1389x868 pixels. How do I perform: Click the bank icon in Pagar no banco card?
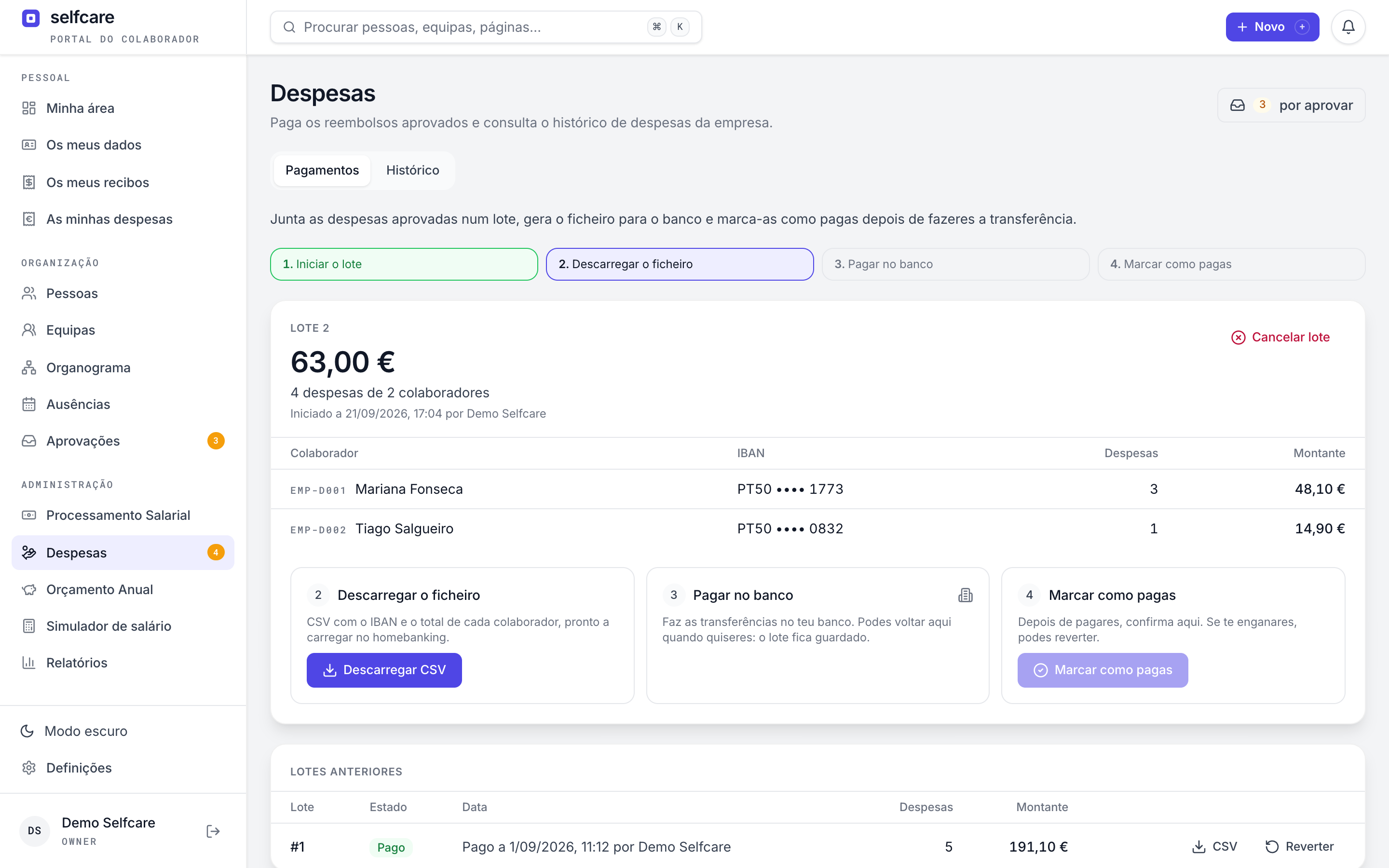point(965,596)
